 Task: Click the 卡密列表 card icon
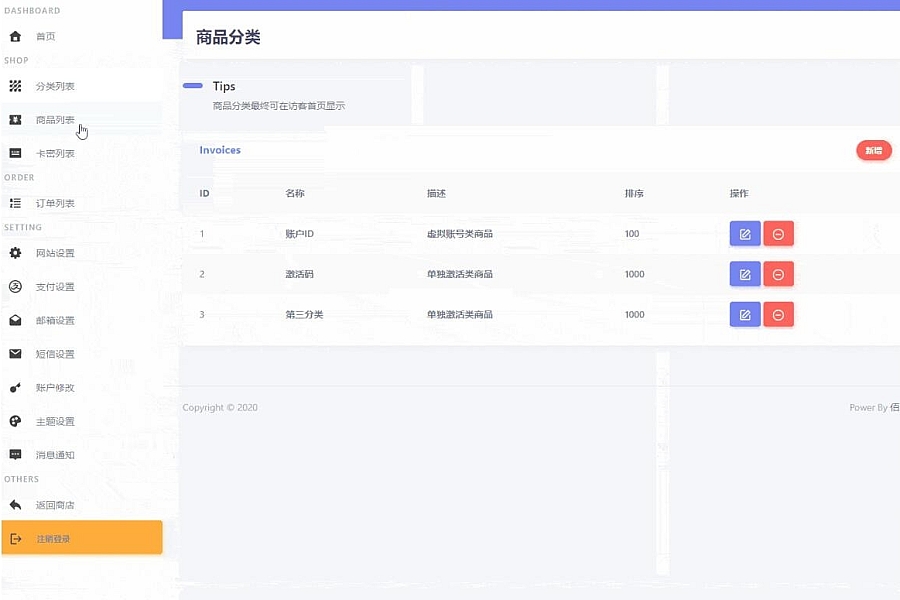(15, 153)
